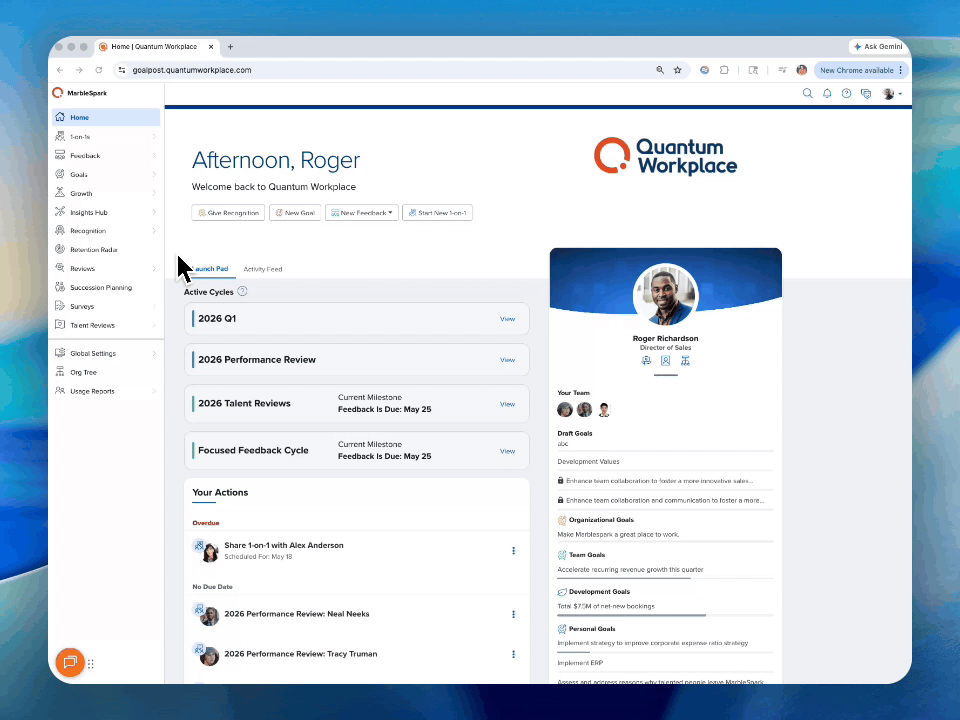Expand the Recognition menu chevron
The image size is (960, 720).
pyautogui.click(x=154, y=231)
